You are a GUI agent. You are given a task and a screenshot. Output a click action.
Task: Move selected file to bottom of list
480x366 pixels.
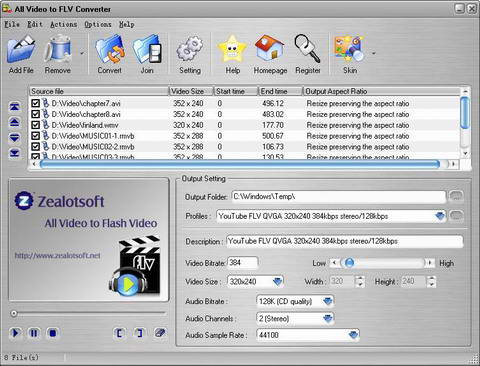14,153
